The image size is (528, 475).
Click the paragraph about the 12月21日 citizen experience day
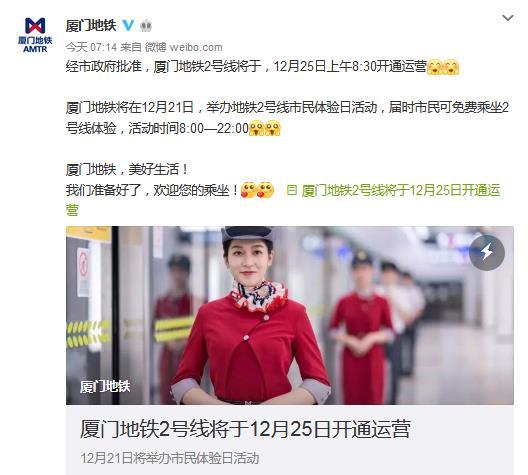[287, 118]
